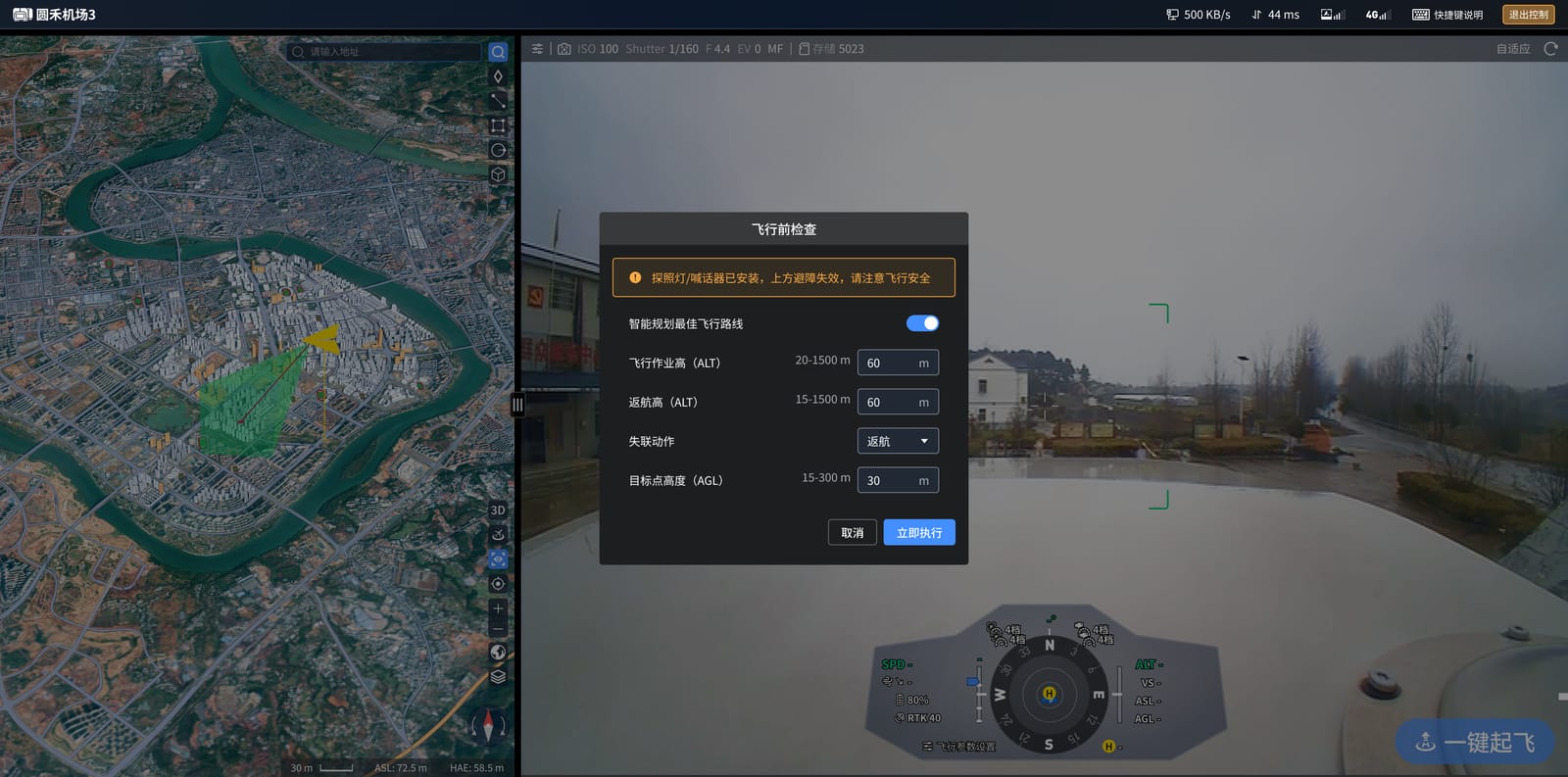Click the refresh video stream icon

coord(1550,49)
